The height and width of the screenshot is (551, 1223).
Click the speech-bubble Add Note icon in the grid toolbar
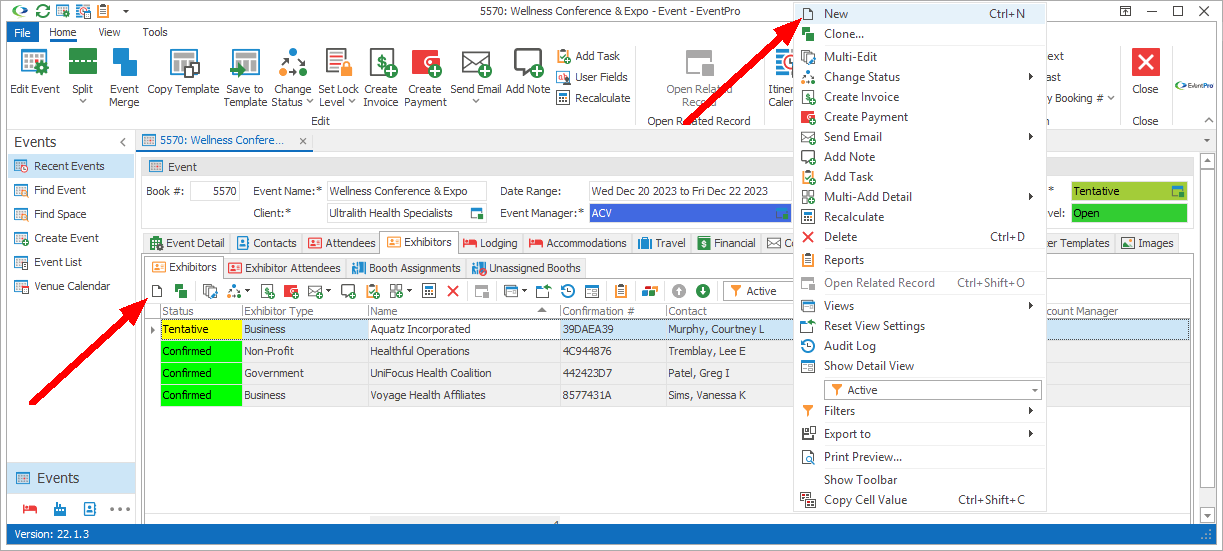pos(347,291)
